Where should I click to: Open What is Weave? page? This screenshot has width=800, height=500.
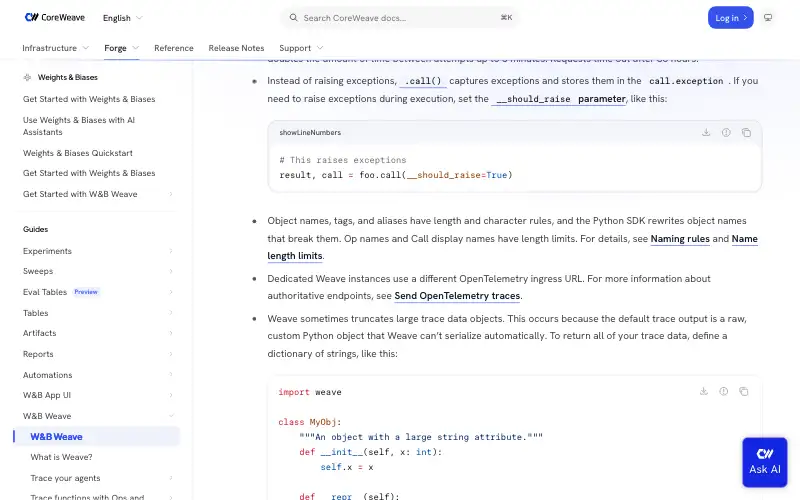click(61, 457)
